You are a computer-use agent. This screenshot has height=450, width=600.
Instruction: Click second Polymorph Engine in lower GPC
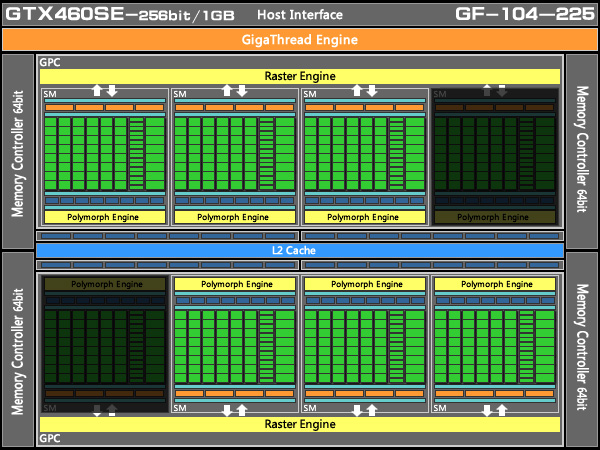[x=235, y=284]
